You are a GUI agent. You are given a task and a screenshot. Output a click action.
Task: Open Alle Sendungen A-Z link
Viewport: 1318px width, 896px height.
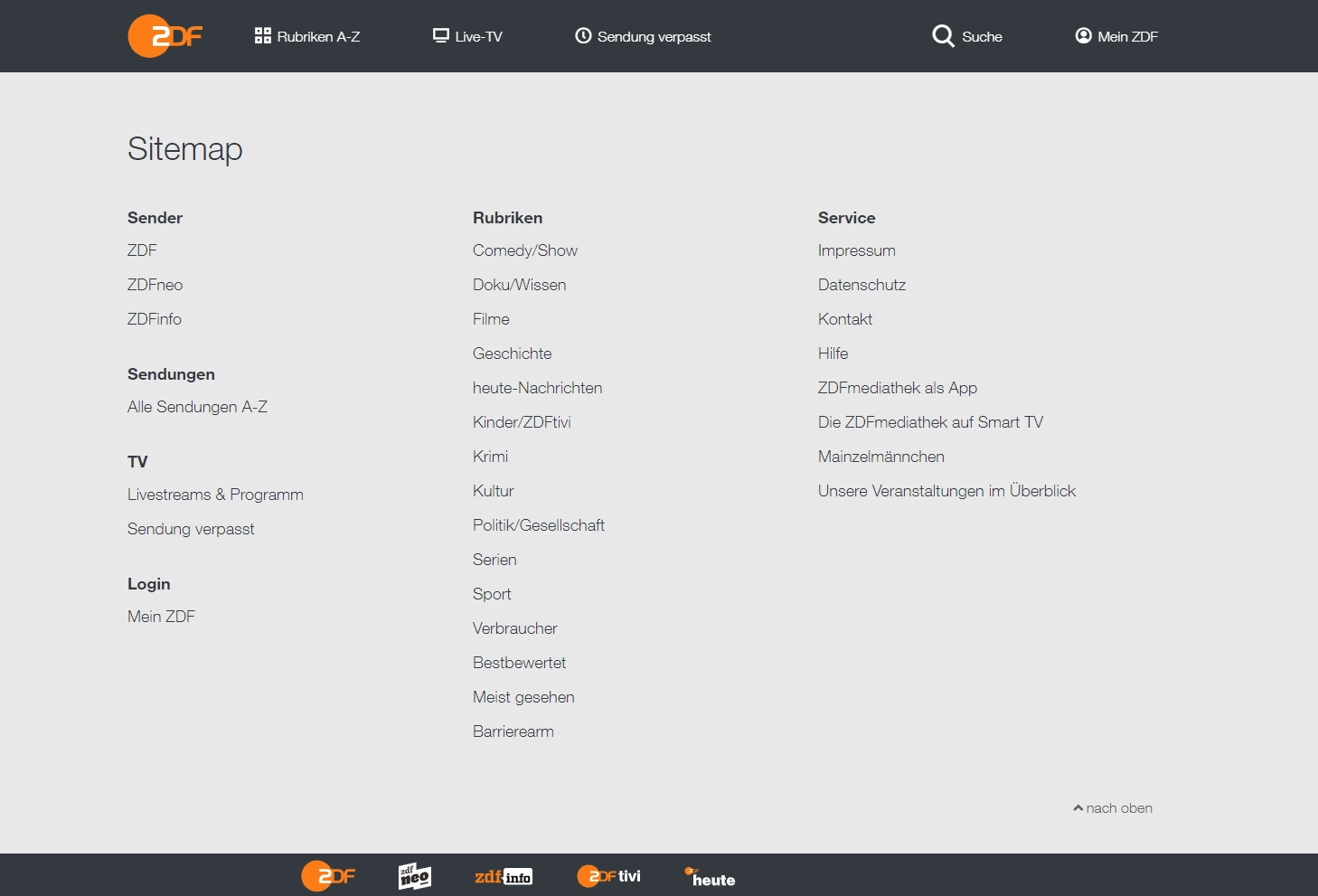point(197,407)
